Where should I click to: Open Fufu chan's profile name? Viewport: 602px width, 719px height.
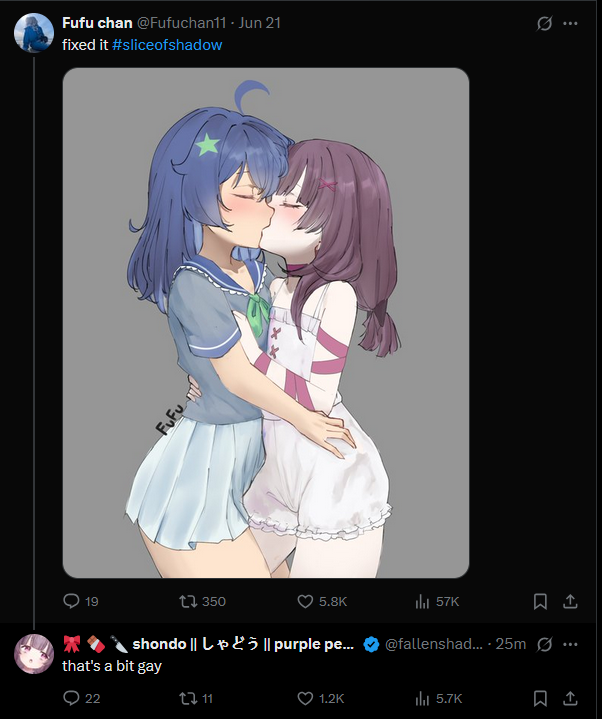click(97, 23)
